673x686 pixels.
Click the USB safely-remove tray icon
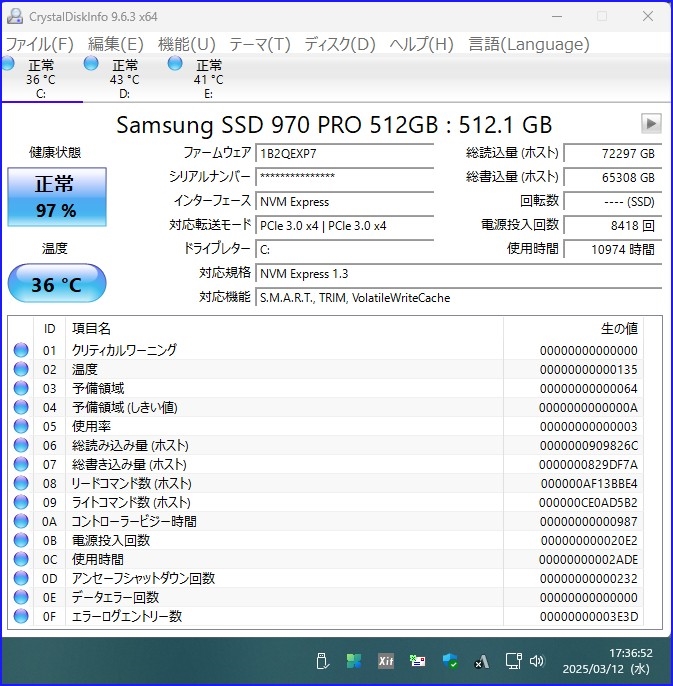(322, 661)
